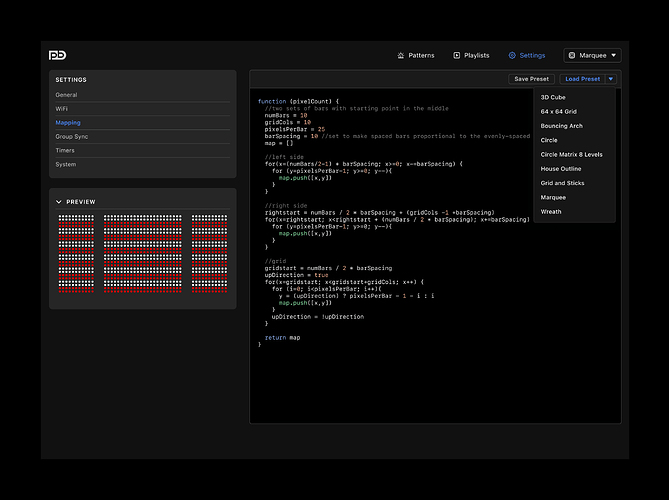The image size is (669, 500).
Task: Click the PREVIEW panel heading
Action: [81, 202]
